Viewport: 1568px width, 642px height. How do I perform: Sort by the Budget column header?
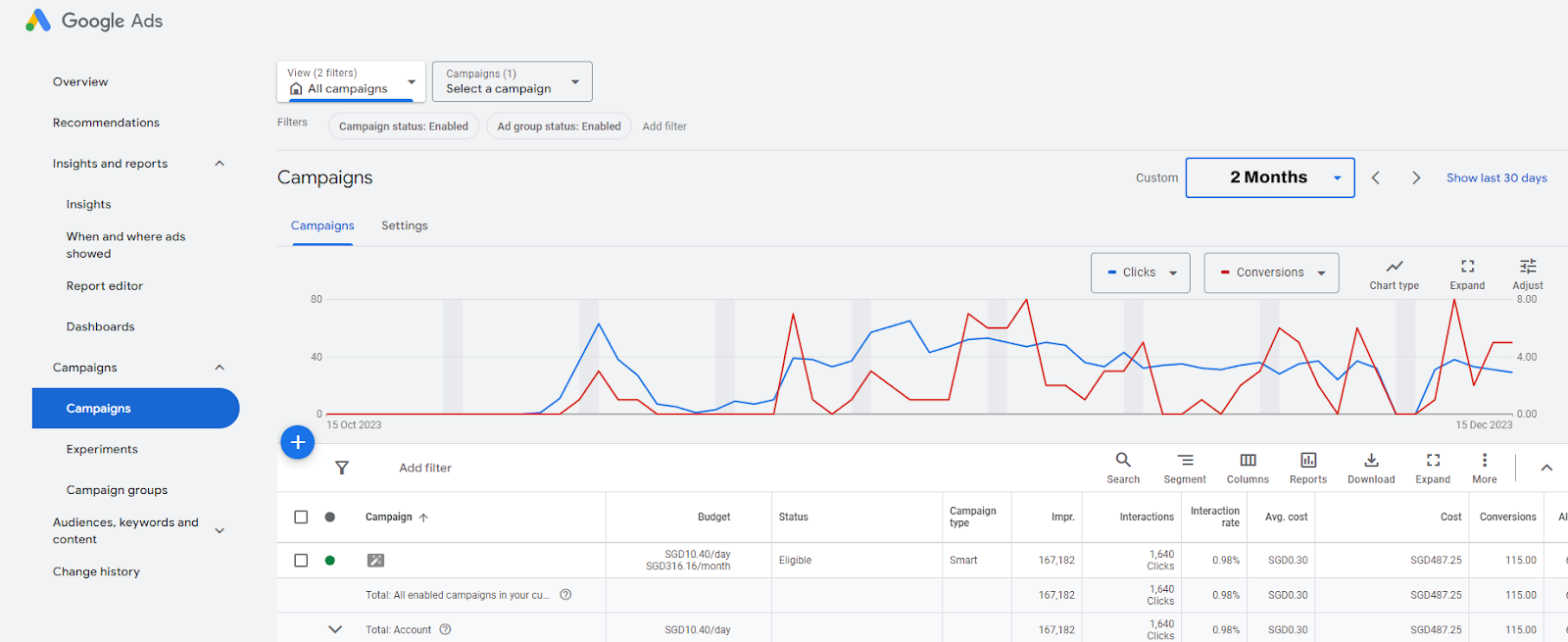tap(713, 517)
